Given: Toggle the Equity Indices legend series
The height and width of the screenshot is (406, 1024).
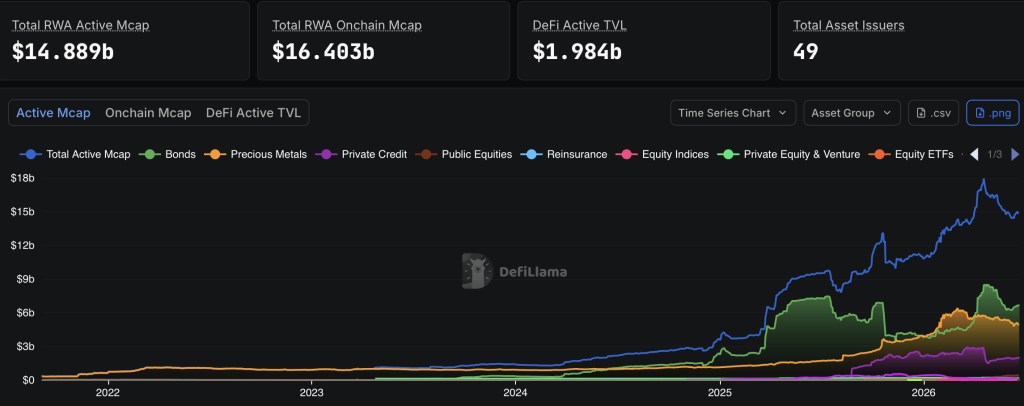Looking at the screenshot, I should [663, 155].
